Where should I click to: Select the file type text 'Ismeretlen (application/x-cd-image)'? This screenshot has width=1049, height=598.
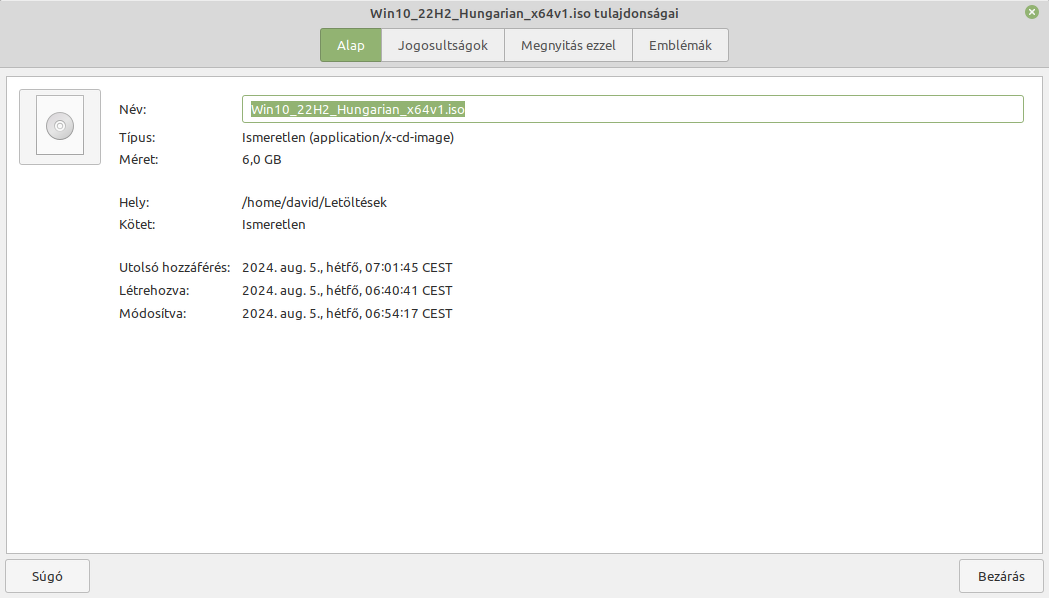point(348,138)
